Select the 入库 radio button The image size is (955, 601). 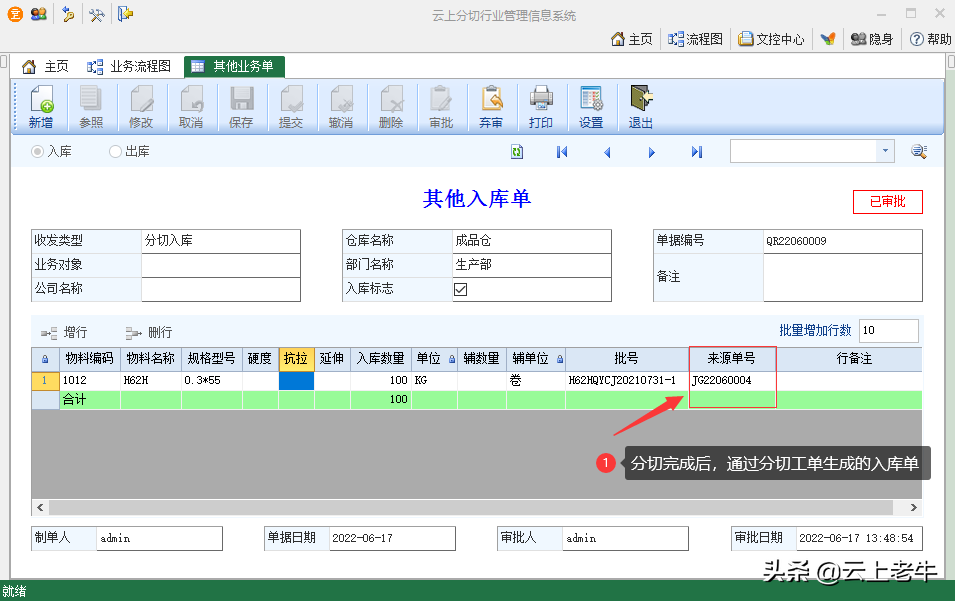pos(38,152)
